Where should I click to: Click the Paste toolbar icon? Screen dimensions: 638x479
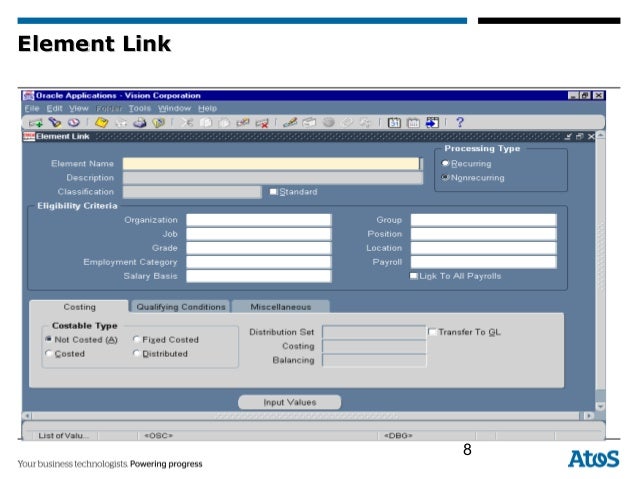pyautogui.click(x=224, y=122)
